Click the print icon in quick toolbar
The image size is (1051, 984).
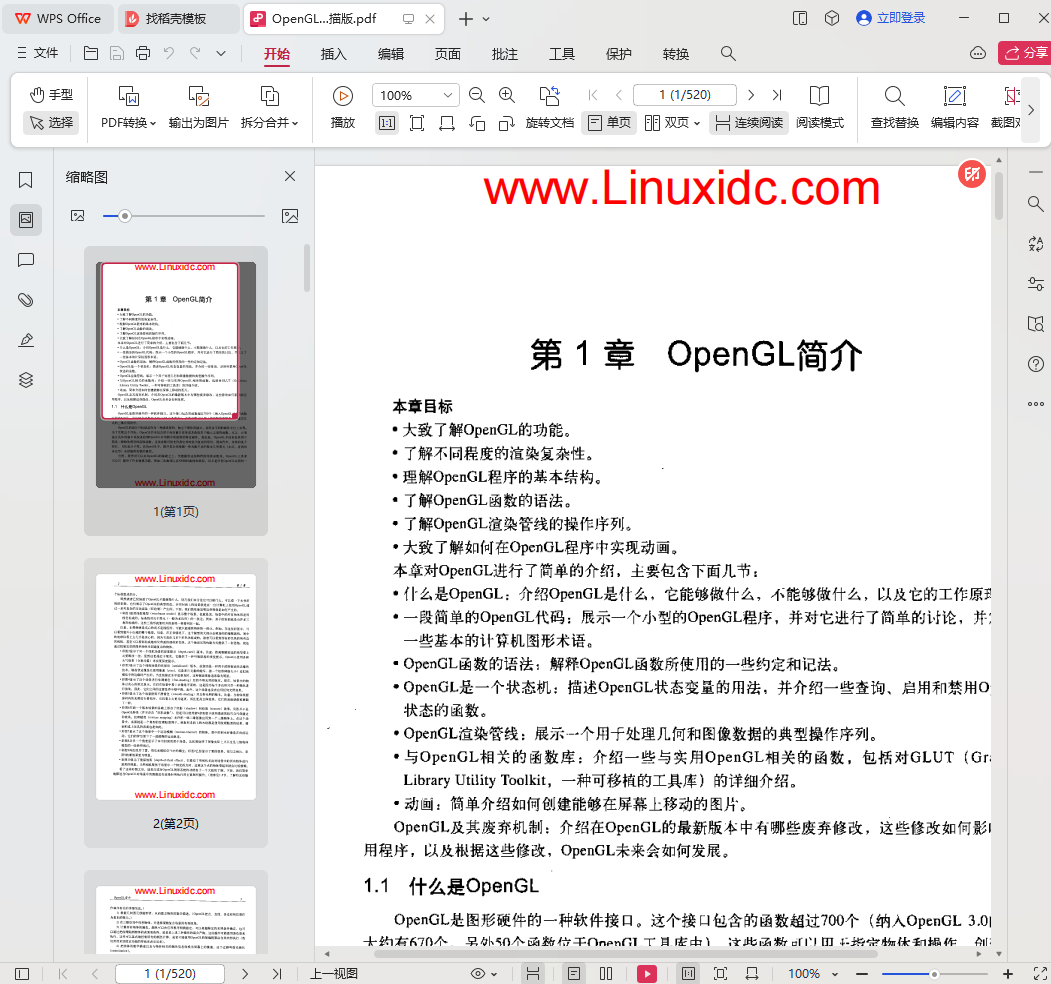click(x=143, y=53)
